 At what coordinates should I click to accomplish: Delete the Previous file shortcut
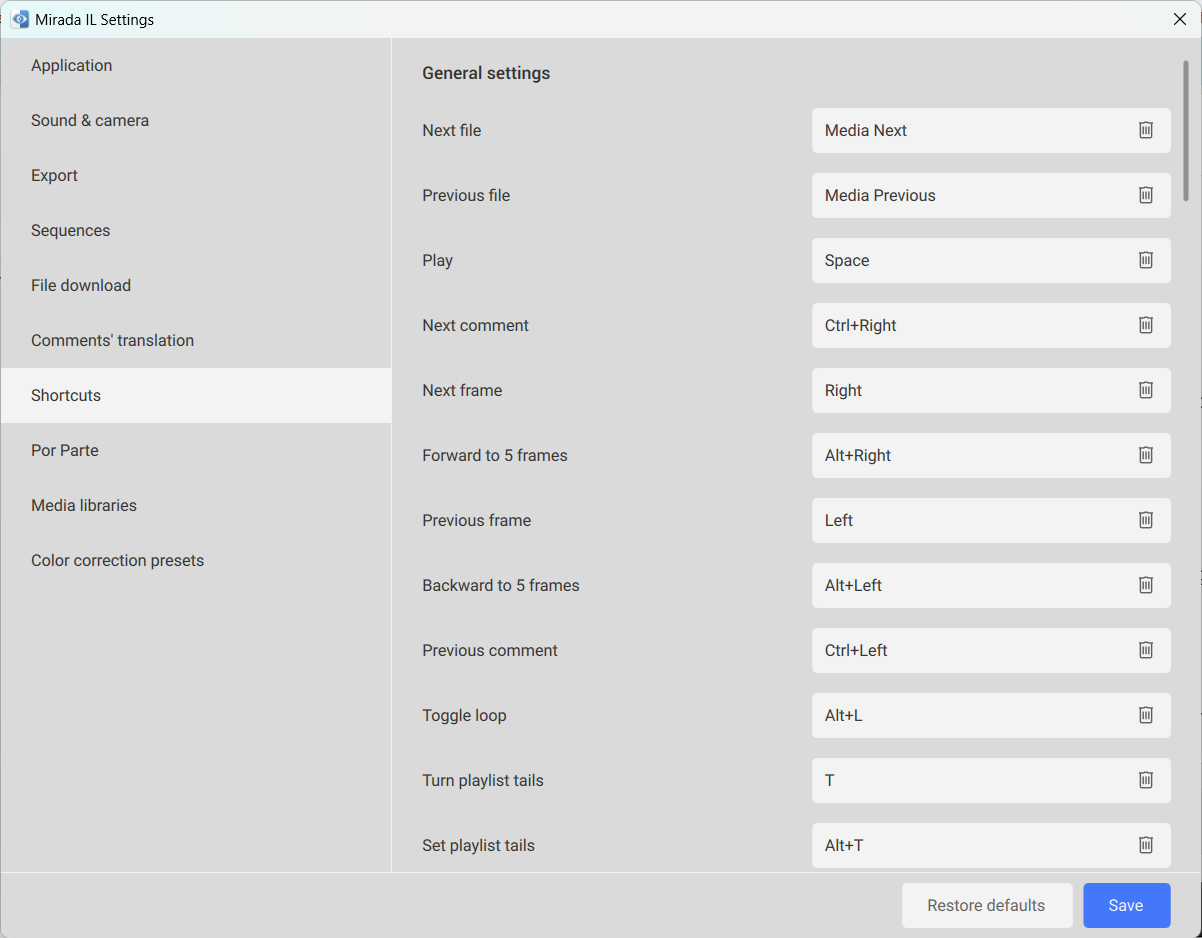1146,195
